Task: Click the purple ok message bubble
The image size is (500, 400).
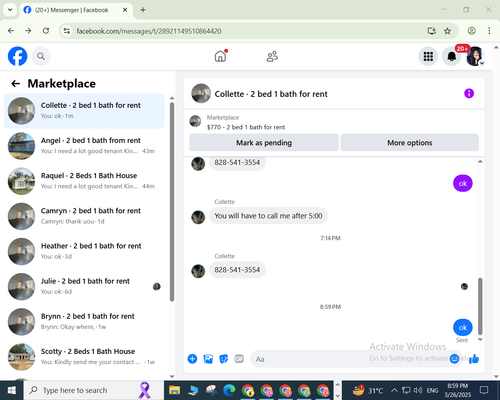Action: pyautogui.click(x=463, y=183)
